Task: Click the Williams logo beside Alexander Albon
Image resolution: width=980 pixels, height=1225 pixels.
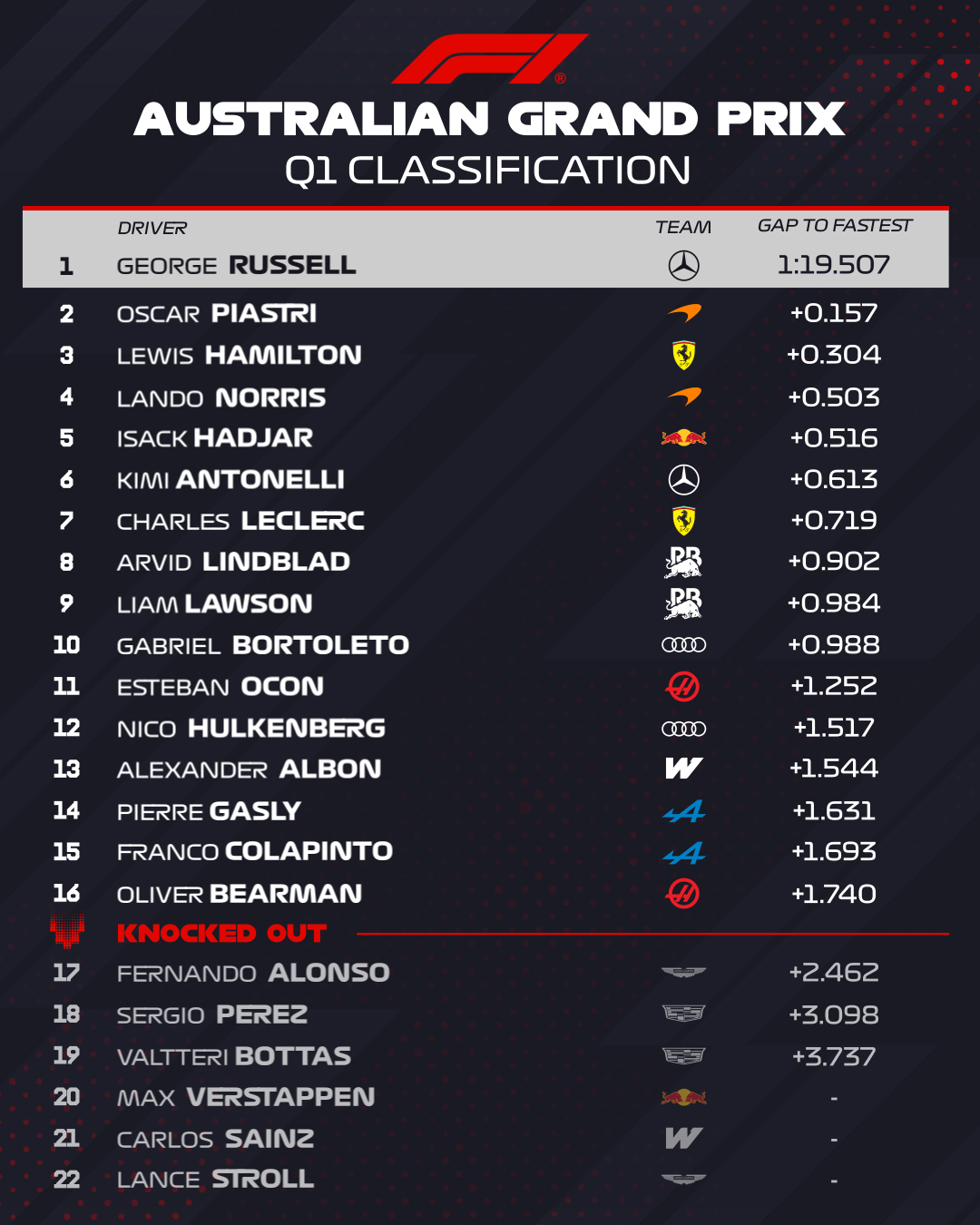Action: pos(684,769)
